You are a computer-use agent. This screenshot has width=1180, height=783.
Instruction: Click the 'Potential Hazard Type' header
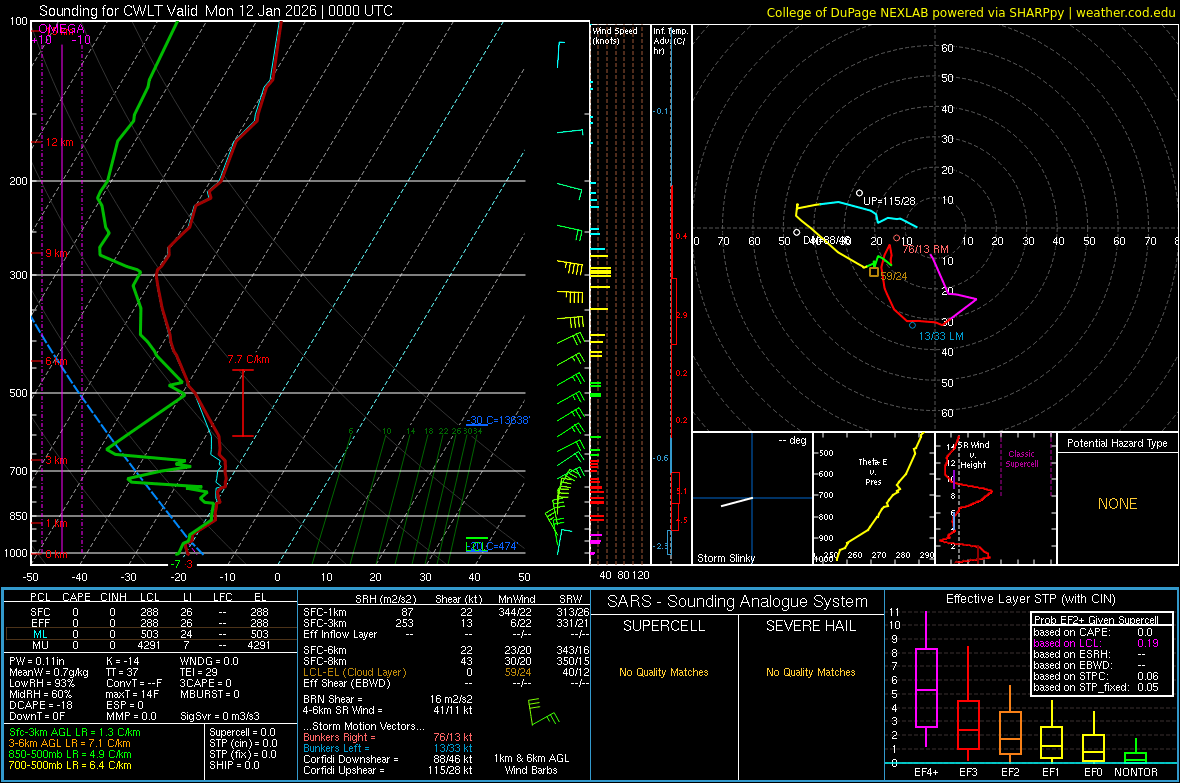click(x=1117, y=443)
